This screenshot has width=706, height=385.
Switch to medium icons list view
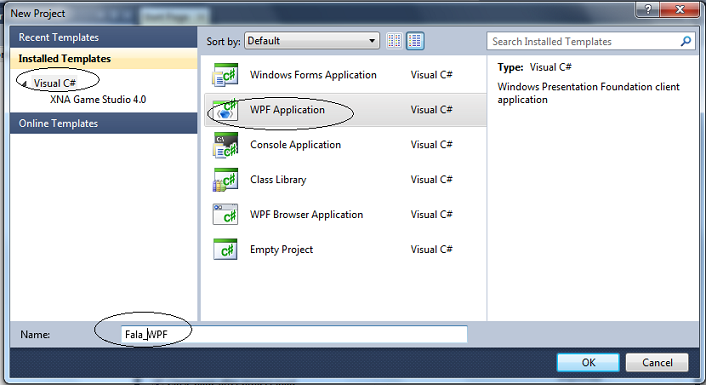[x=415, y=41]
